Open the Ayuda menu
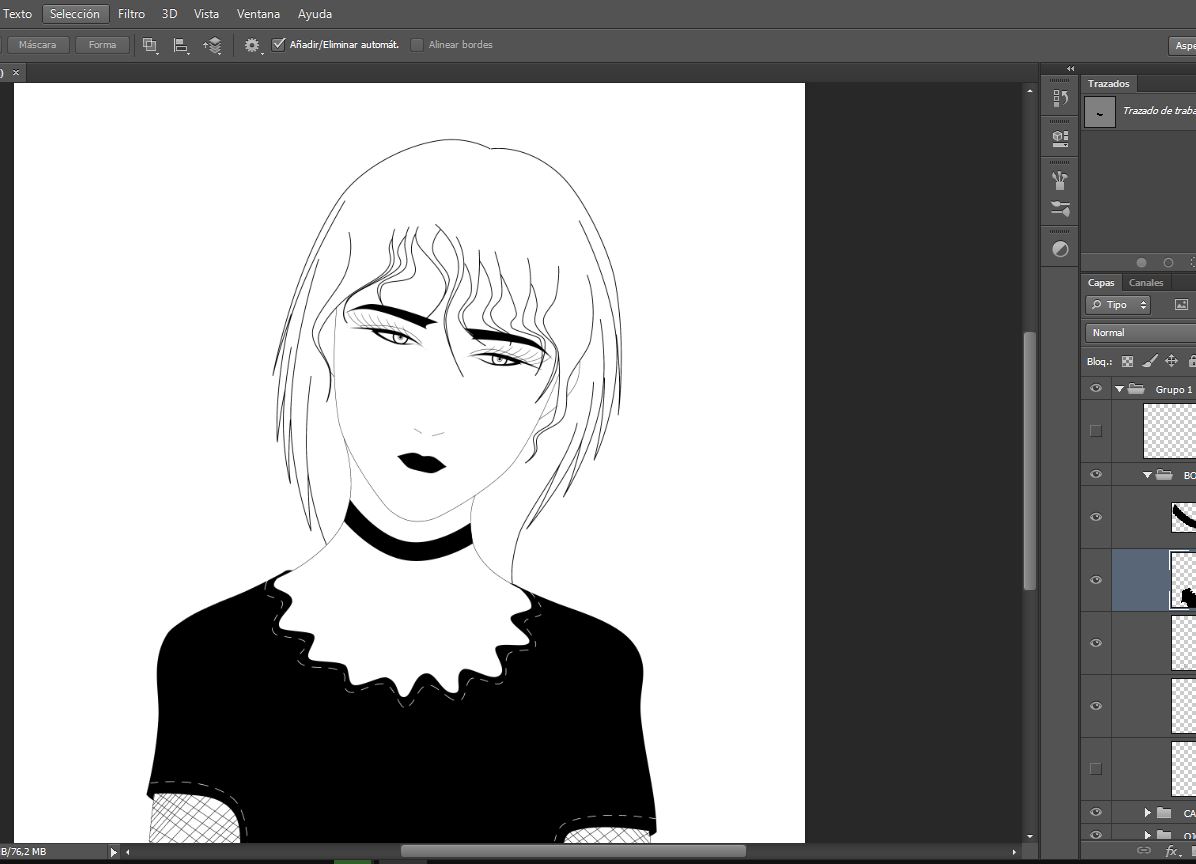The image size is (1196, 864). pos(314,14)
